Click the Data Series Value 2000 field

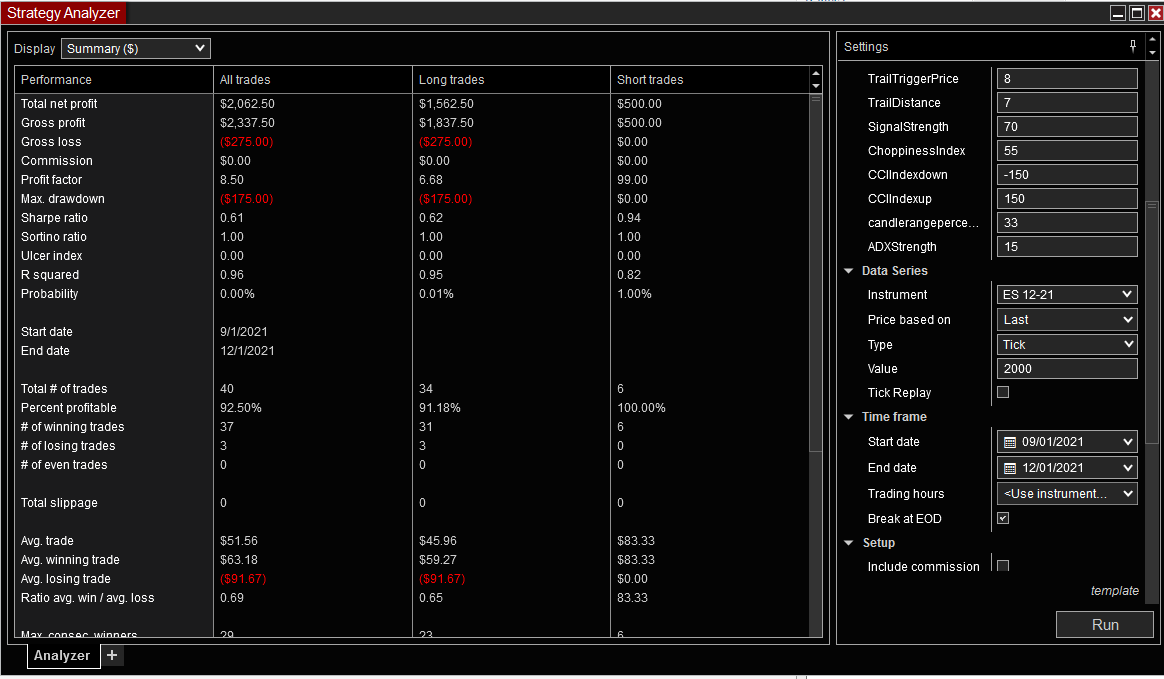1067,369
